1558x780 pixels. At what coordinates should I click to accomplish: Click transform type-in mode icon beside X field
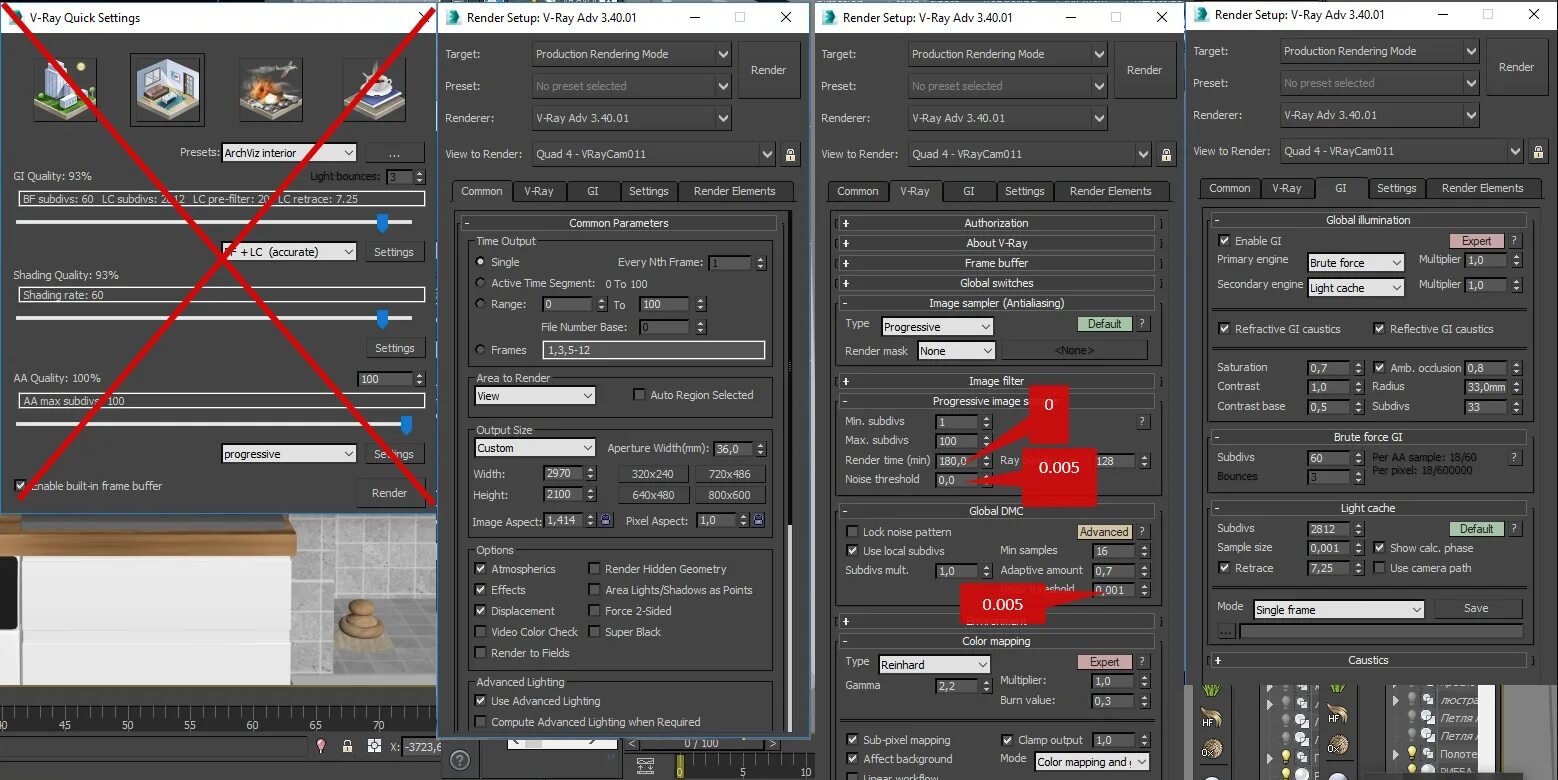tap(374, 745)
